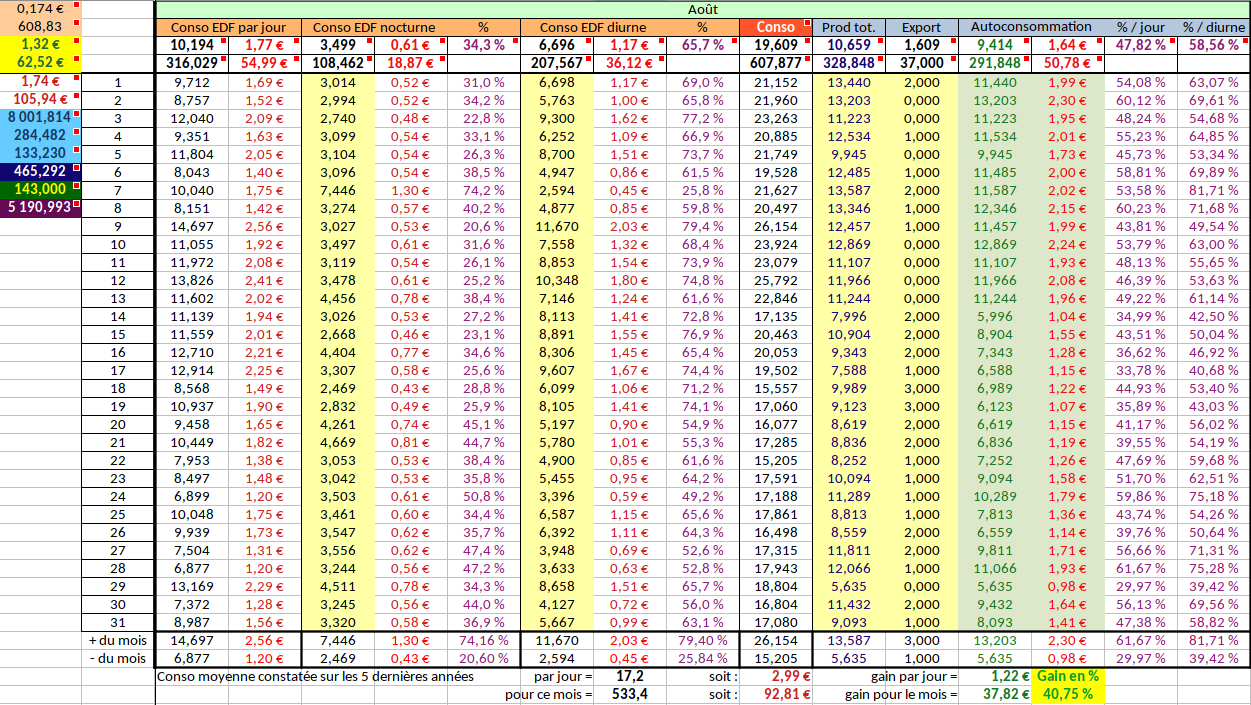Select the green '143,000' cell
Viewport: 1251px width, 705px height.
pos(40,189)
